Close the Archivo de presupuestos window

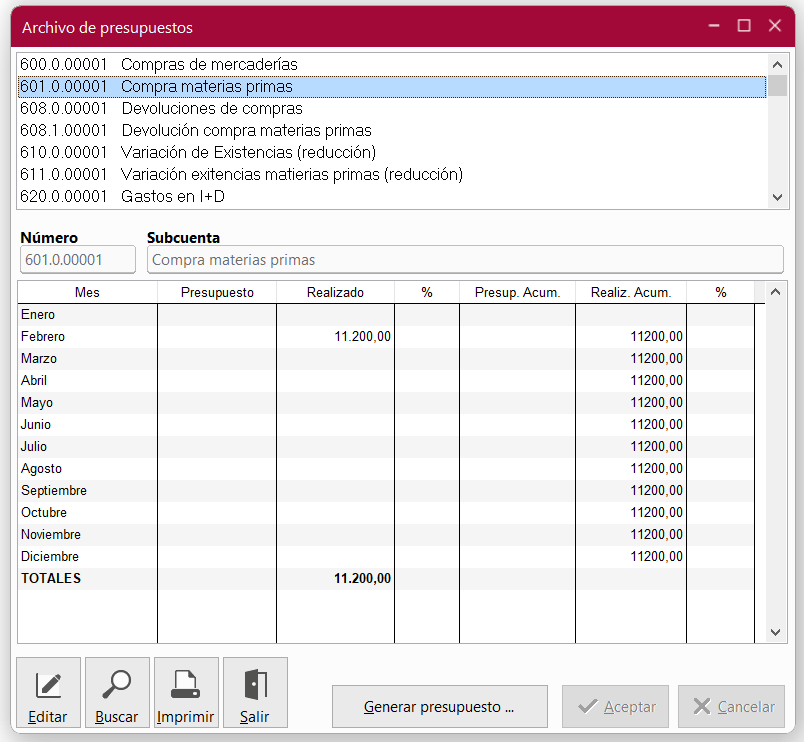pos(775,26)
